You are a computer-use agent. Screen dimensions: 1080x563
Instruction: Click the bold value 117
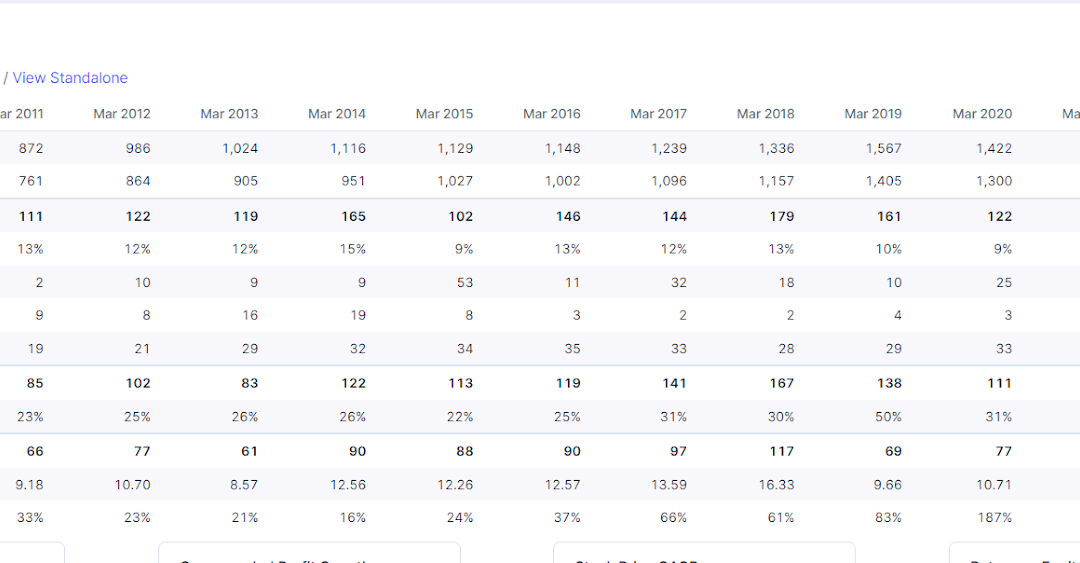[782, 451]
